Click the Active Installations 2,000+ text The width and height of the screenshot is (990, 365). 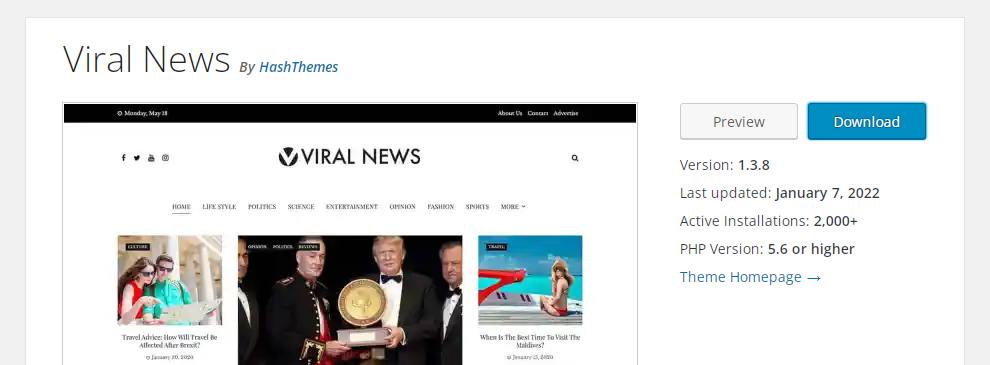[x=769, y=221]
